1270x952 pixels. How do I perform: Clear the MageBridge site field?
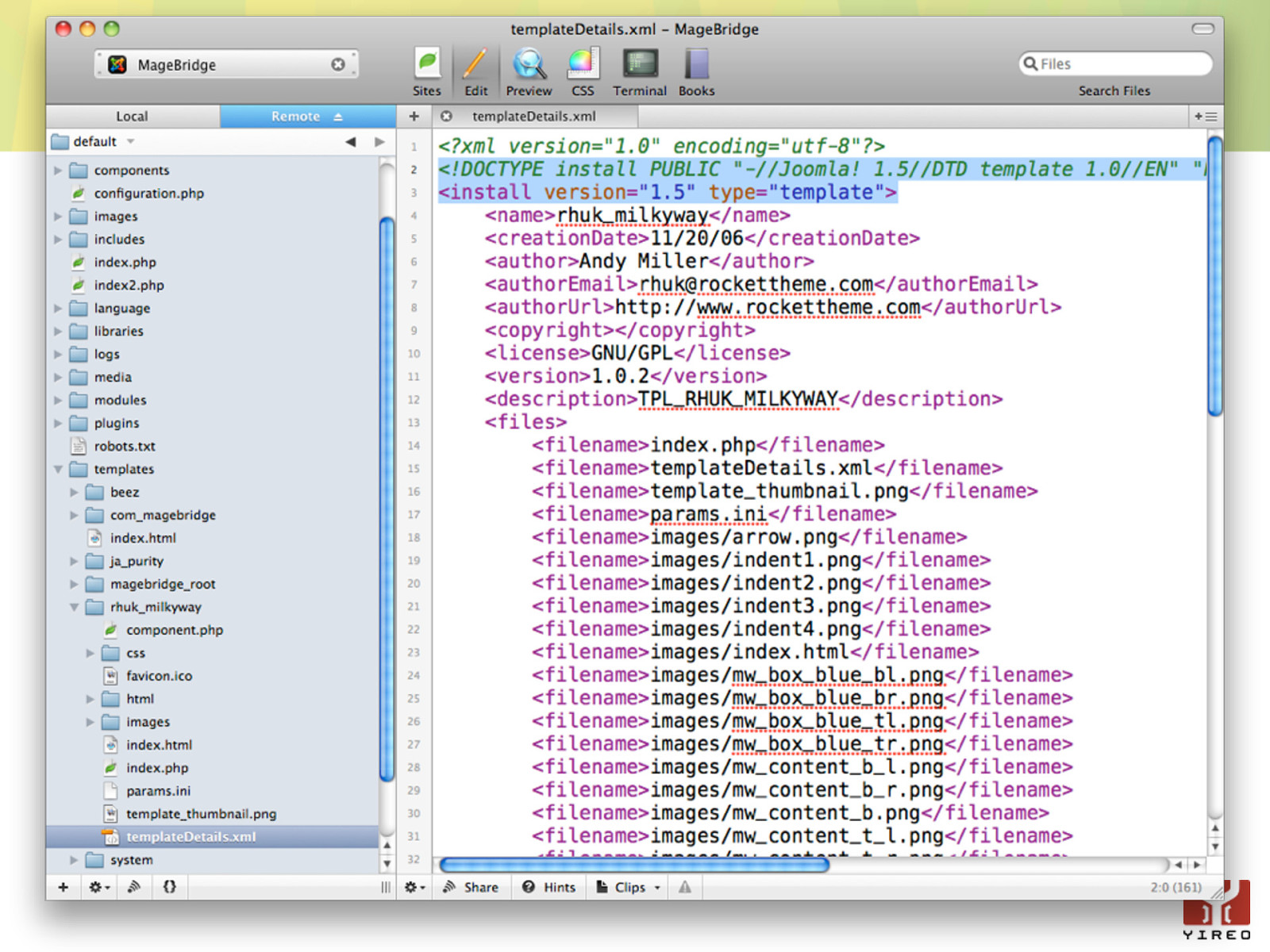click(338, 64)
